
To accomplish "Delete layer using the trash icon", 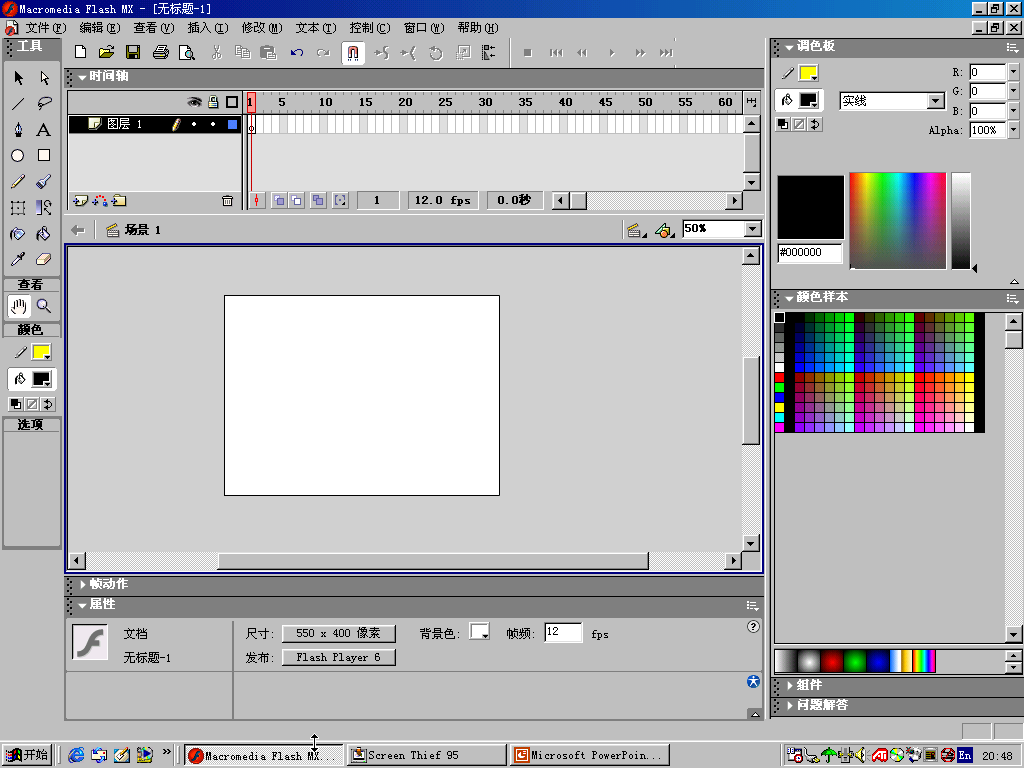I will point(227,201).
